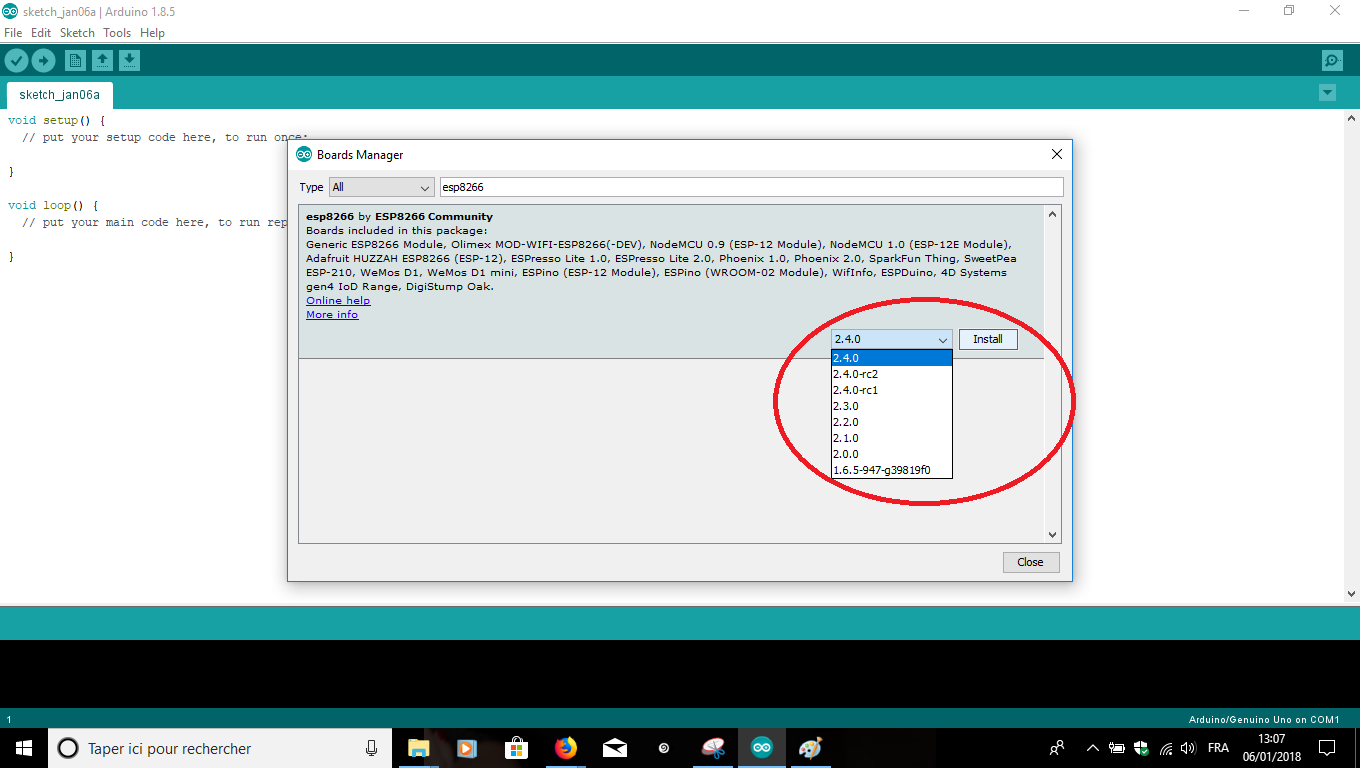Close Boards Manager with the X icon
The width and height of the screenshot is (1360, 768).
coord(1056,155)
